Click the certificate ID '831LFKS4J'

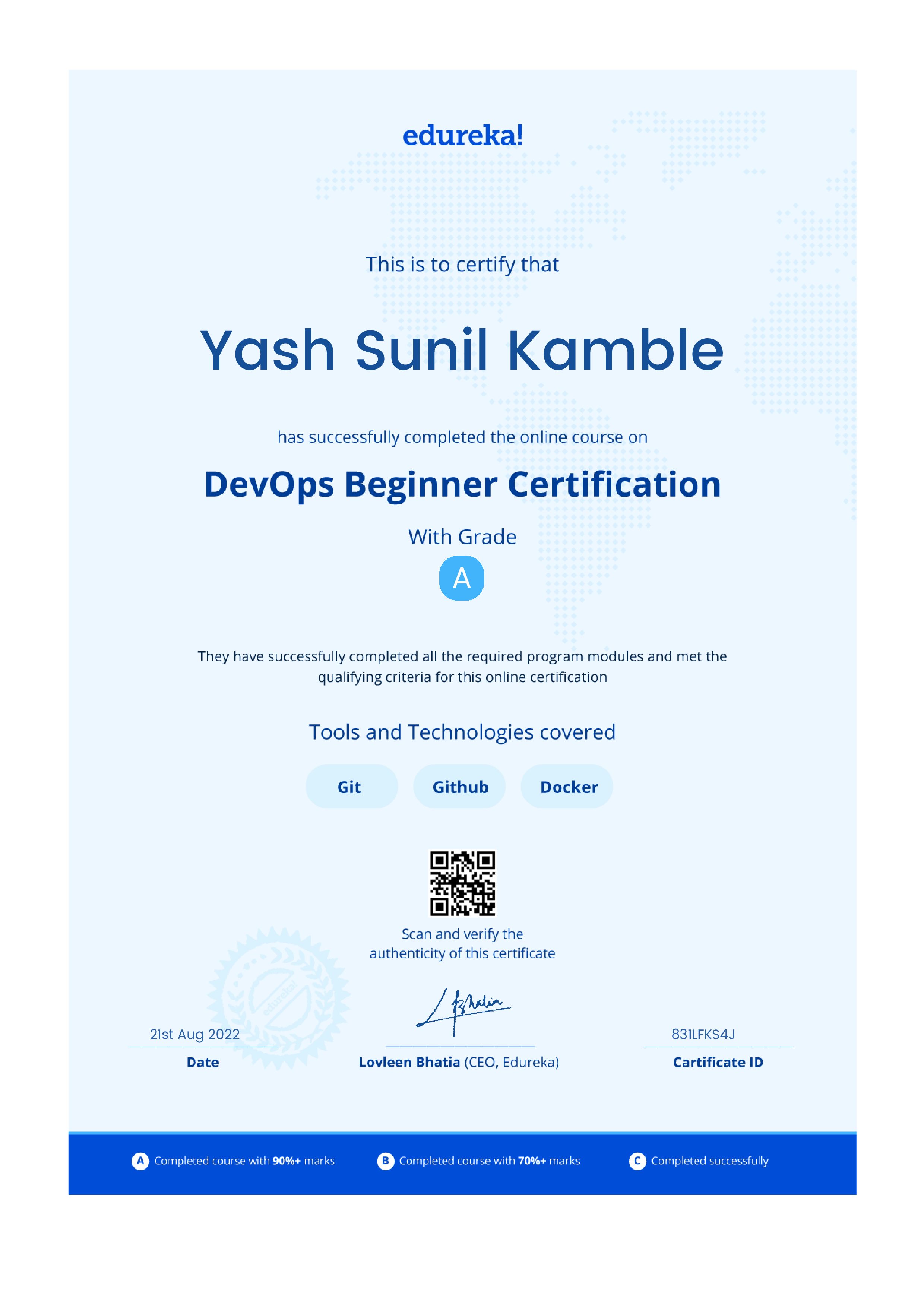703,1034
